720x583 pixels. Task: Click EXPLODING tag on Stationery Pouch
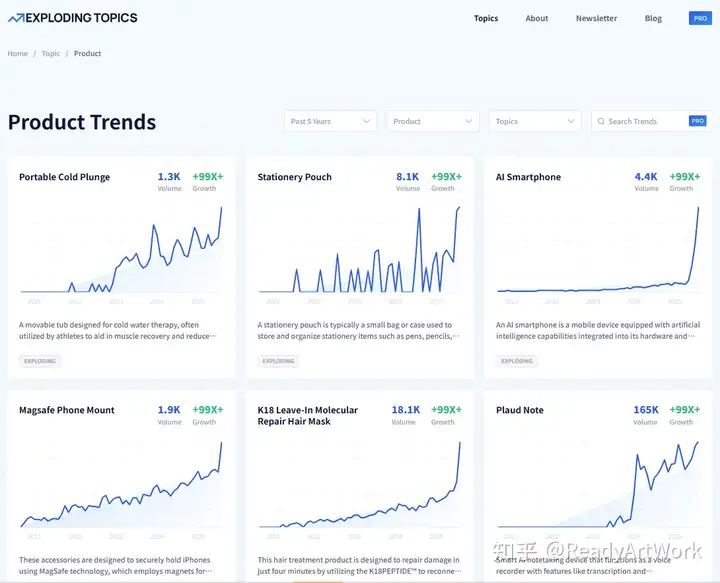coord(278,361)
